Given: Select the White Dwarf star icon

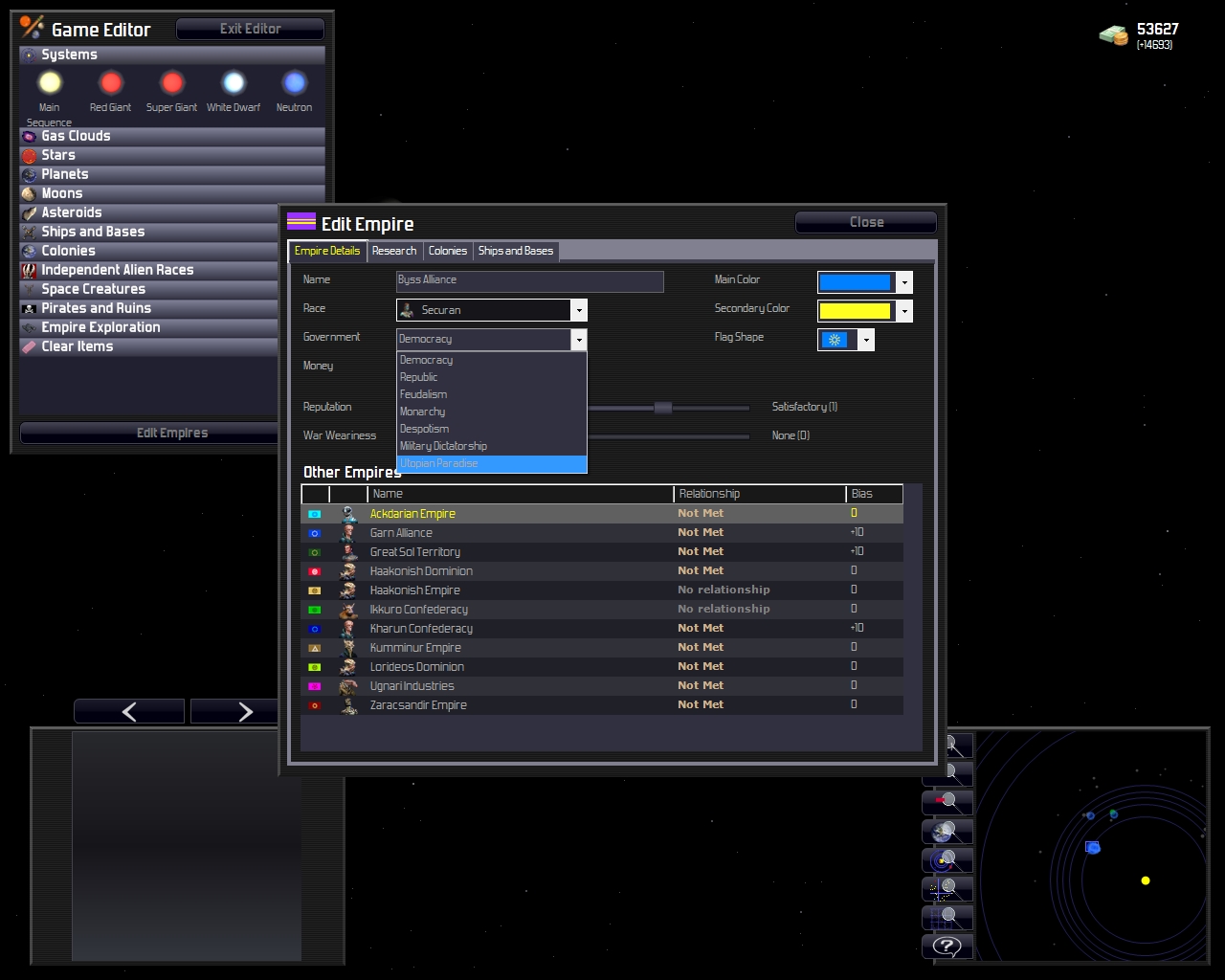Looking at the screenshot, I should pos(234,83).
